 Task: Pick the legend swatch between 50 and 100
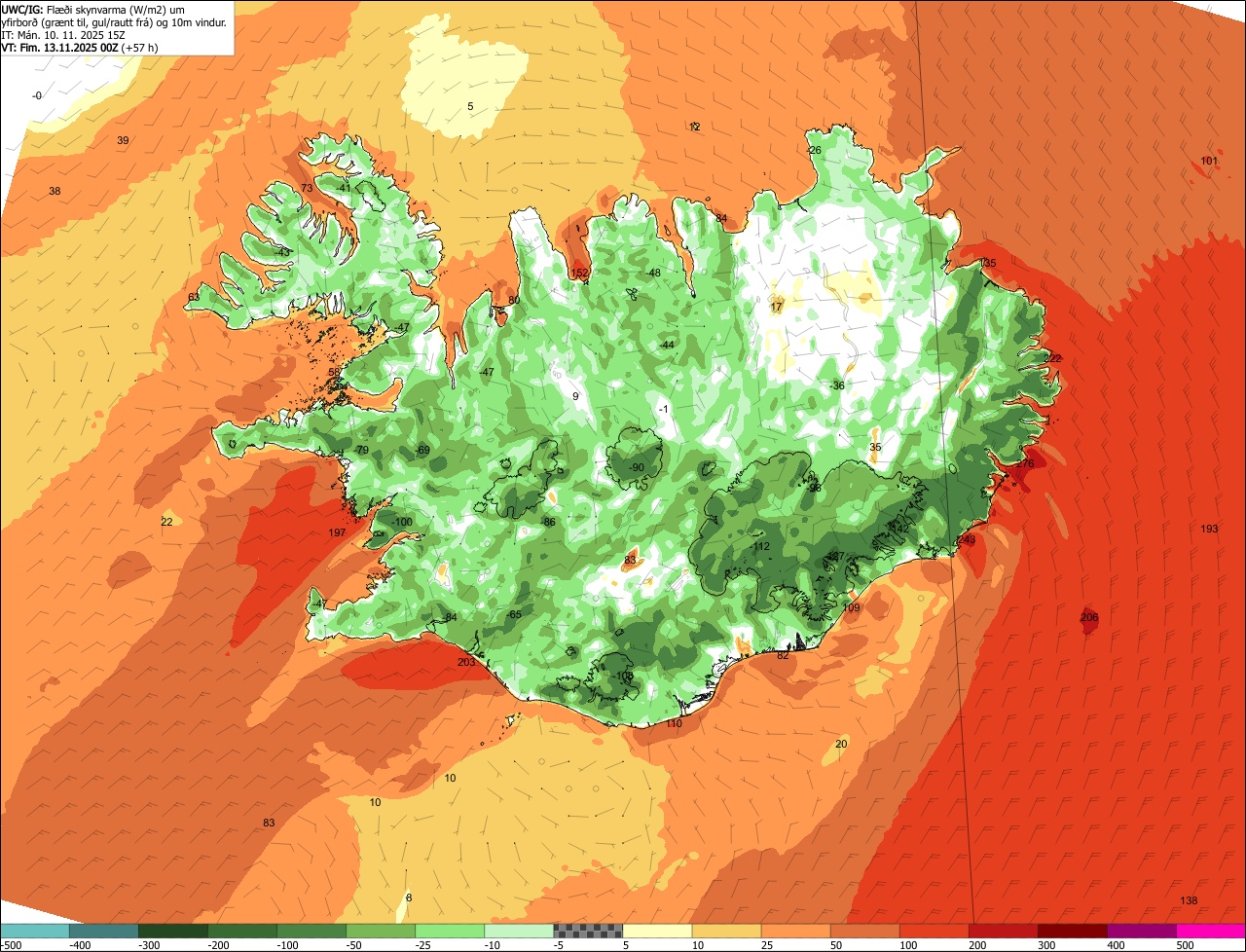(x=864, y=931)
